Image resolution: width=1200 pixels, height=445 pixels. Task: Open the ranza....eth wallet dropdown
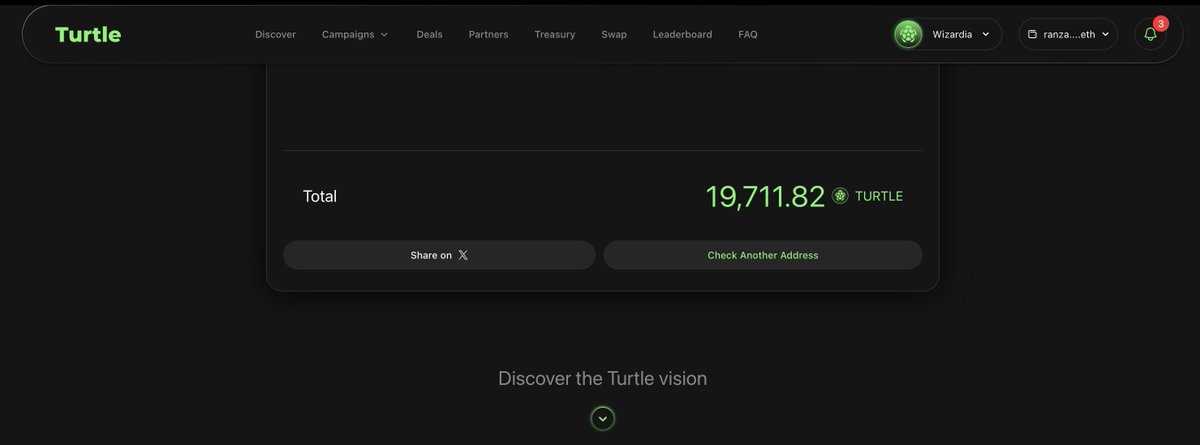click(x=1068, y=34)
